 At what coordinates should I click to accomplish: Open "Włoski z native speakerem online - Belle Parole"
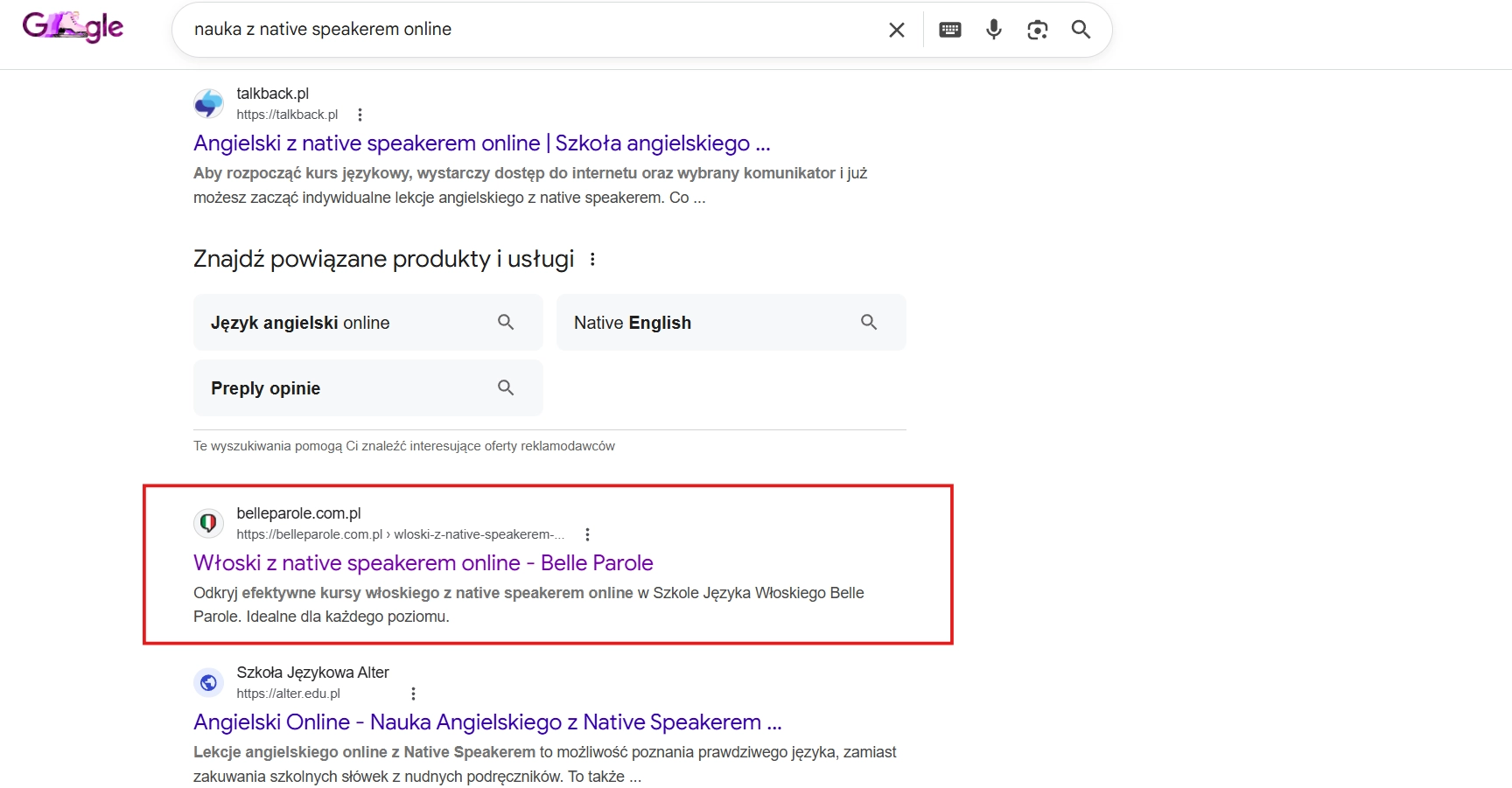tap(423, 563)
